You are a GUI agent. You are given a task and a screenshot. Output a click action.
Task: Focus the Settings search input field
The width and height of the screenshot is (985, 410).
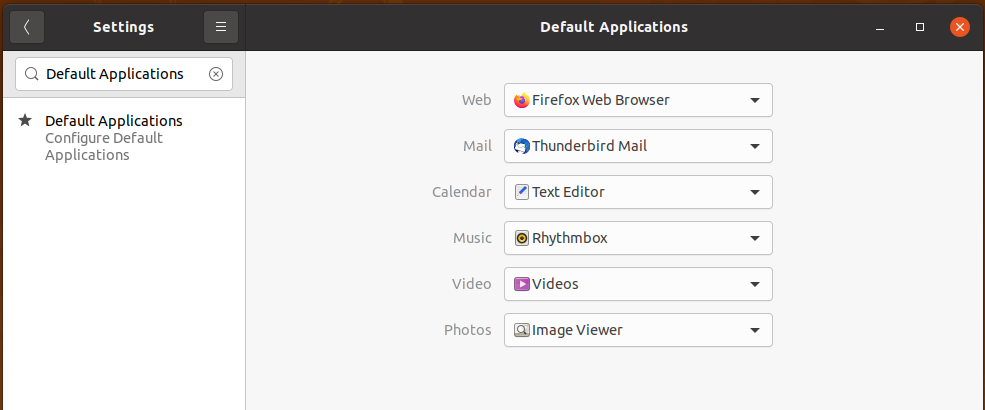[124, 74]
